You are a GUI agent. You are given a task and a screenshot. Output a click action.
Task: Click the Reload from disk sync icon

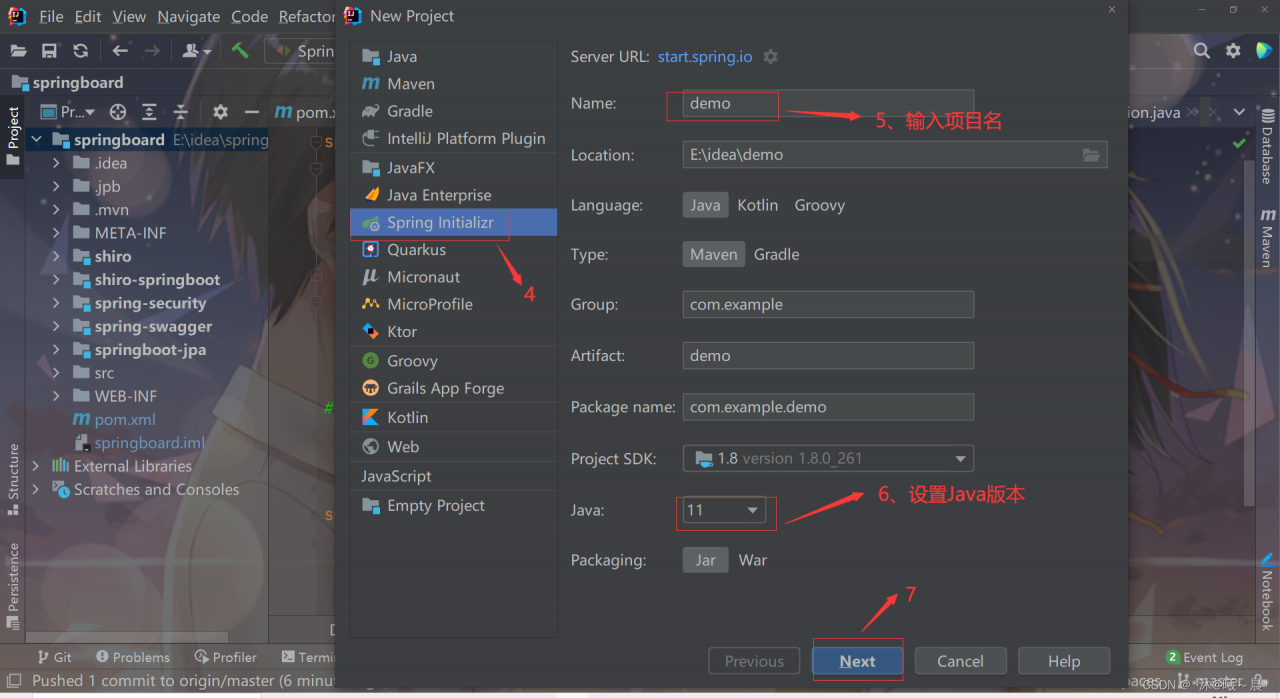click(x=80, y=51)
